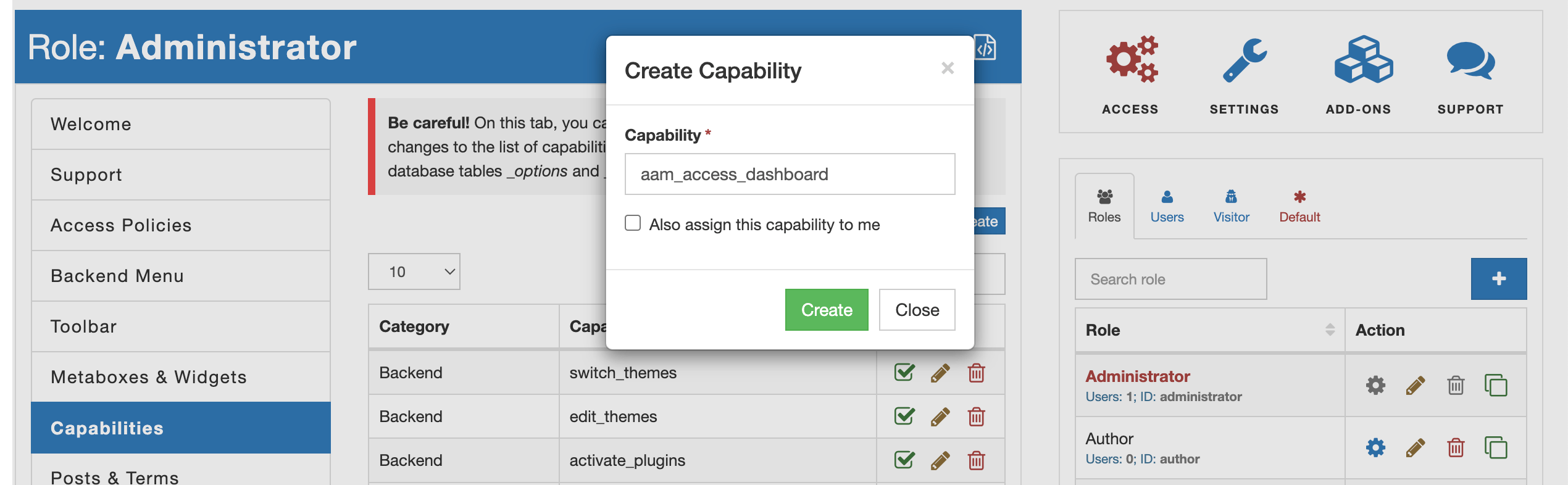Open the Support chat icon
Viewport: 1568px width, 485px height.
pos(1470,60)
